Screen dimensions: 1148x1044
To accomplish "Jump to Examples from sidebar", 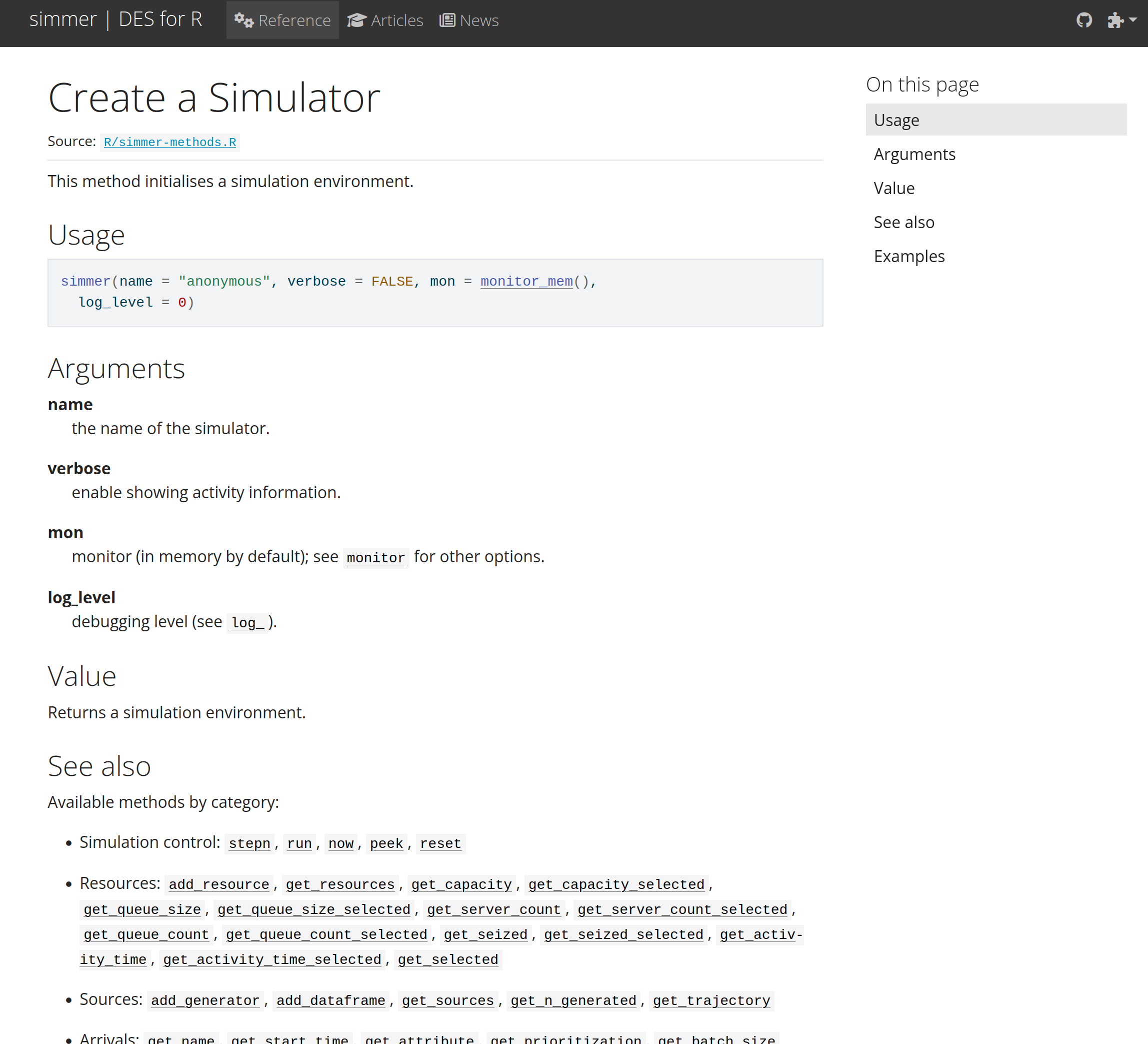I will (x=909, y=257).
